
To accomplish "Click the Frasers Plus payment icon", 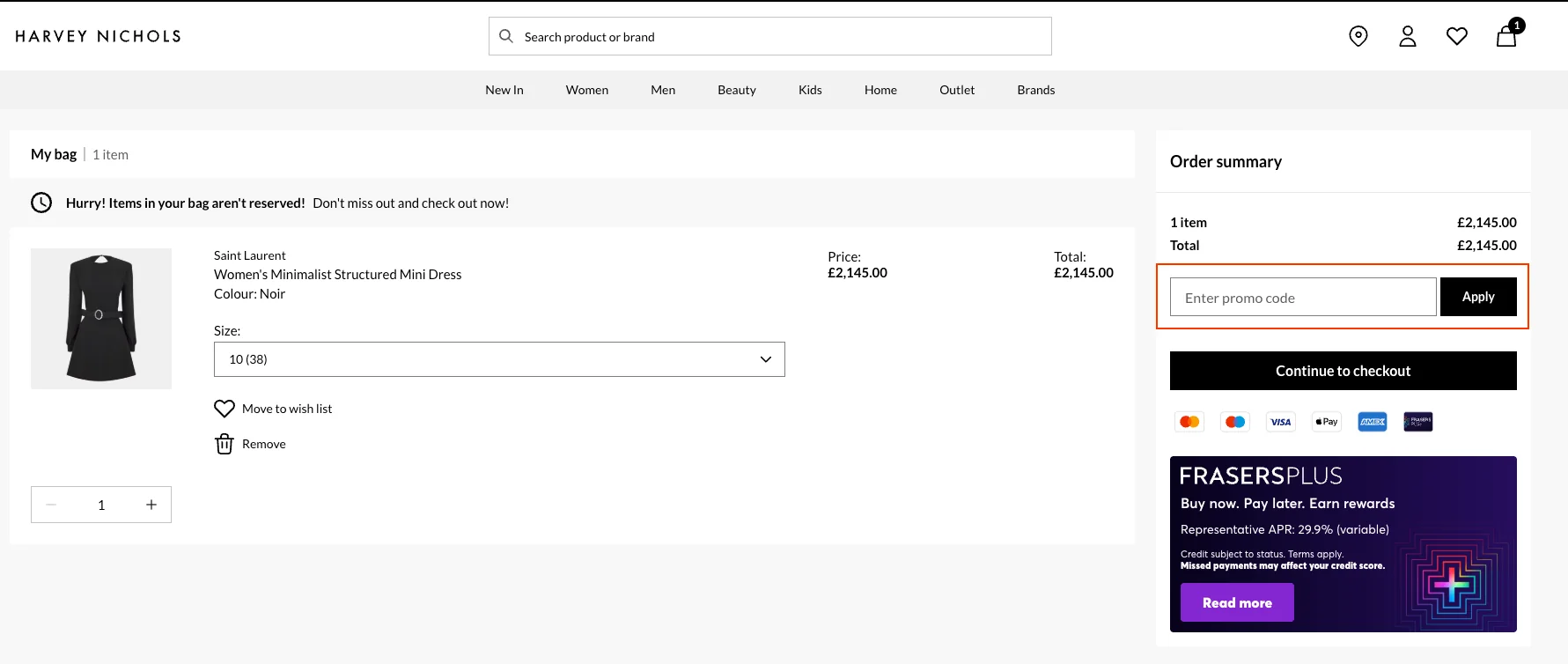I will 1418,422.
